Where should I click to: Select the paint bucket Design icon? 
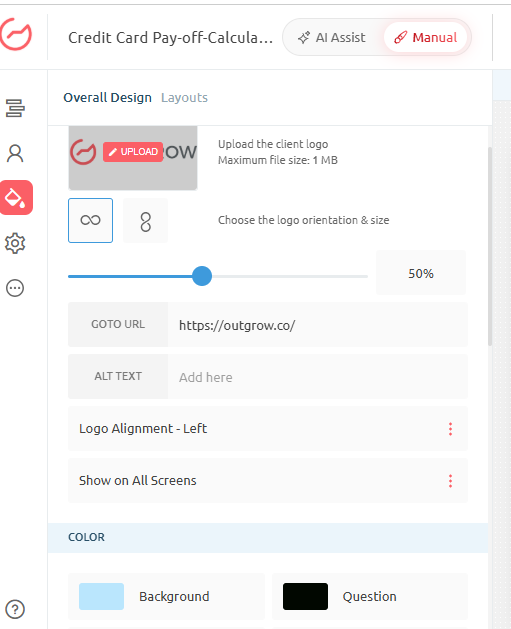click(16, 197)
